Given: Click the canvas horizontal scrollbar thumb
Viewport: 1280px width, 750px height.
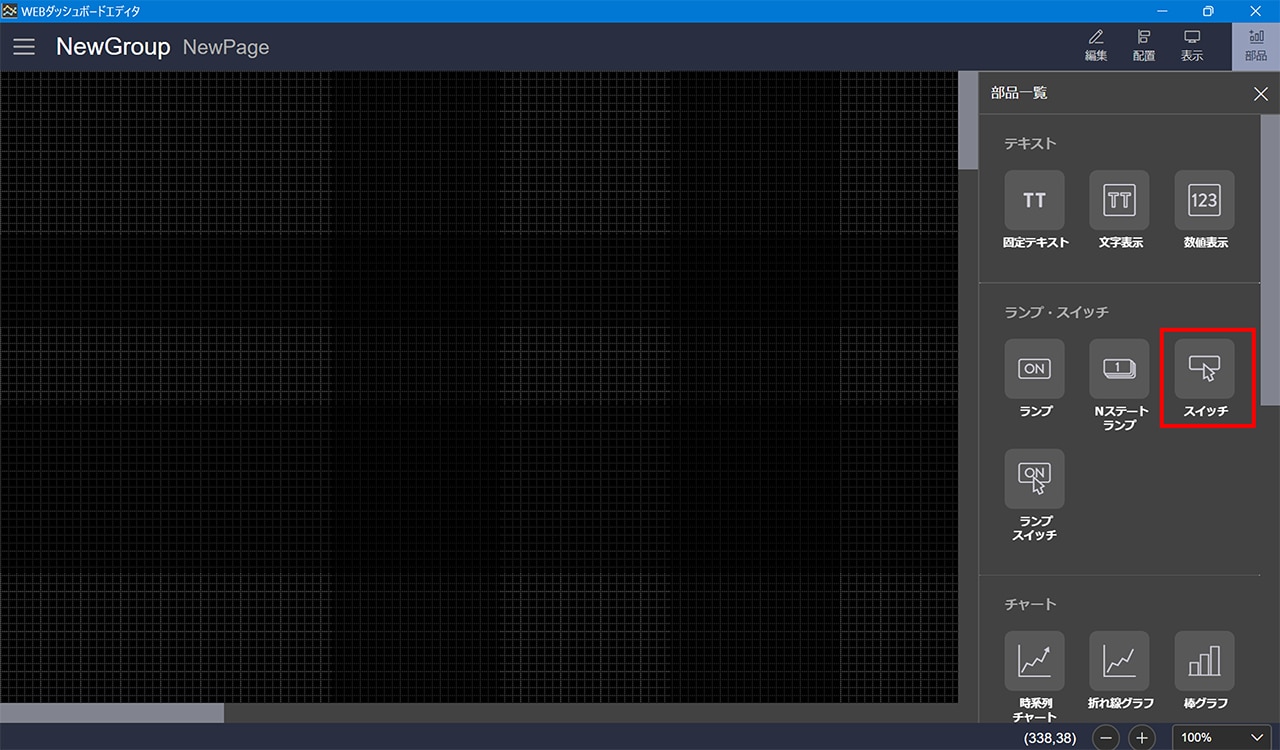Looking at the screenshot, I should [x=112, y=713].
